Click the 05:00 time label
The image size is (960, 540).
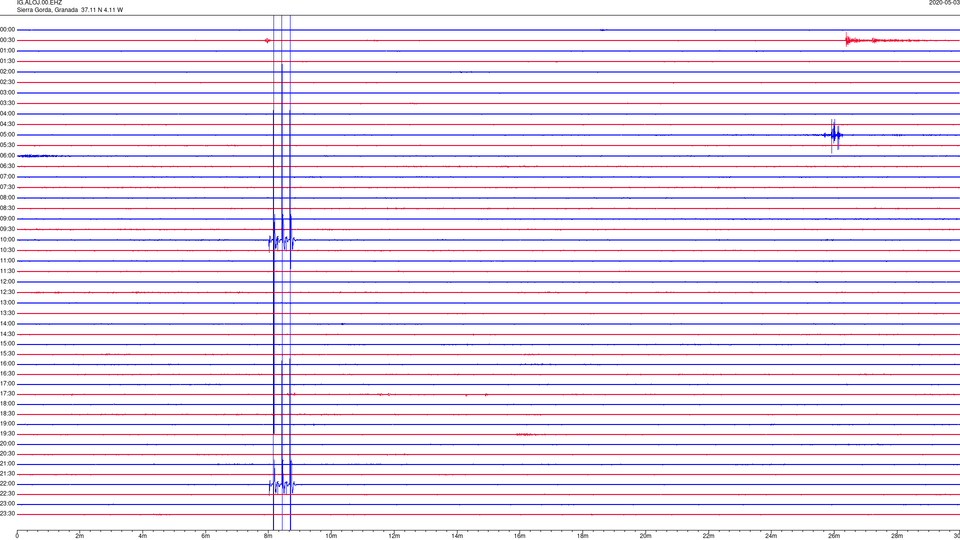coord(7,135)
